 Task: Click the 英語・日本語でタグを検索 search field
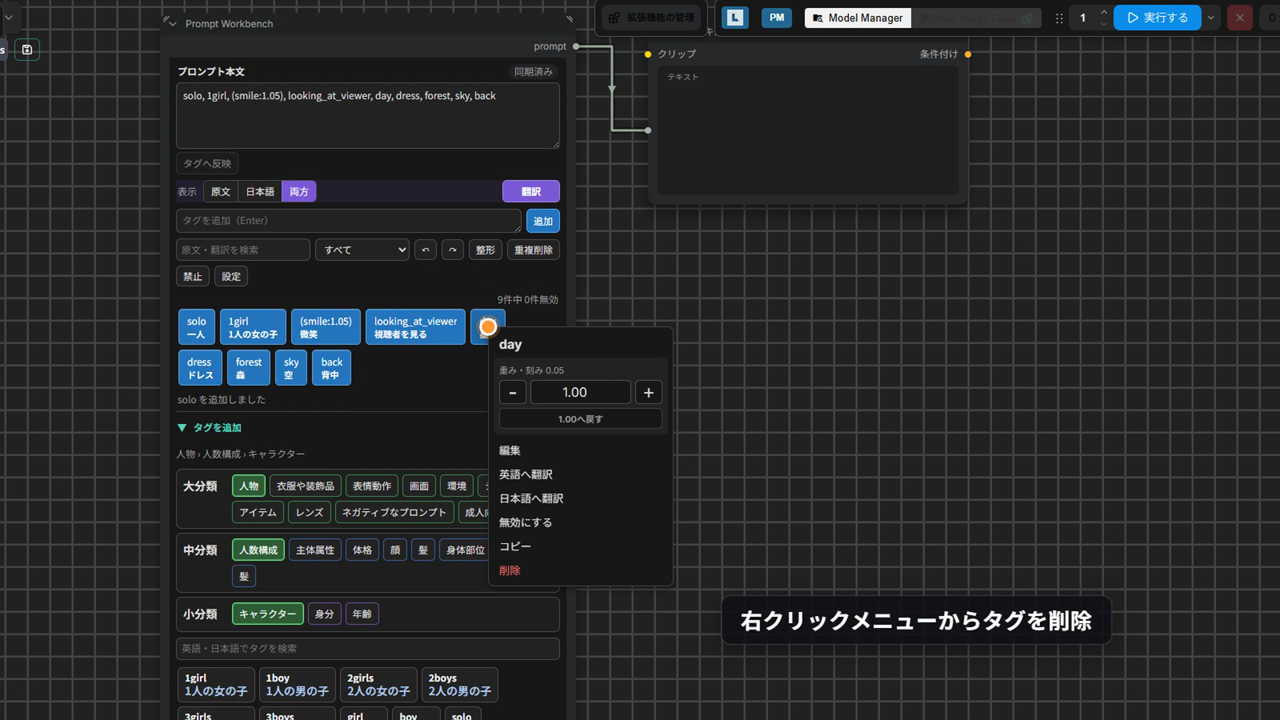pos(368,649)
